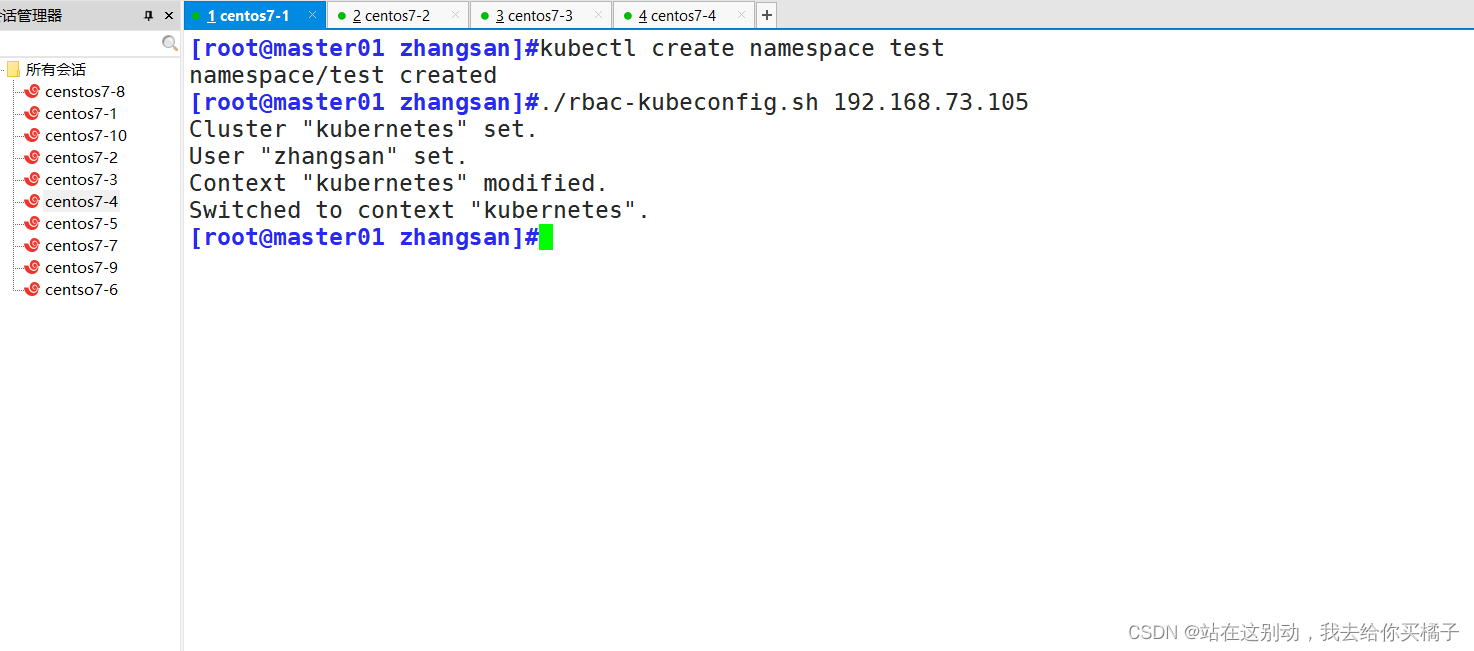The image size is (1474, 651).
Task: Click 'Switched to context "kubernetes".' line
Action: pyautogui.click(x=420, y=210)
